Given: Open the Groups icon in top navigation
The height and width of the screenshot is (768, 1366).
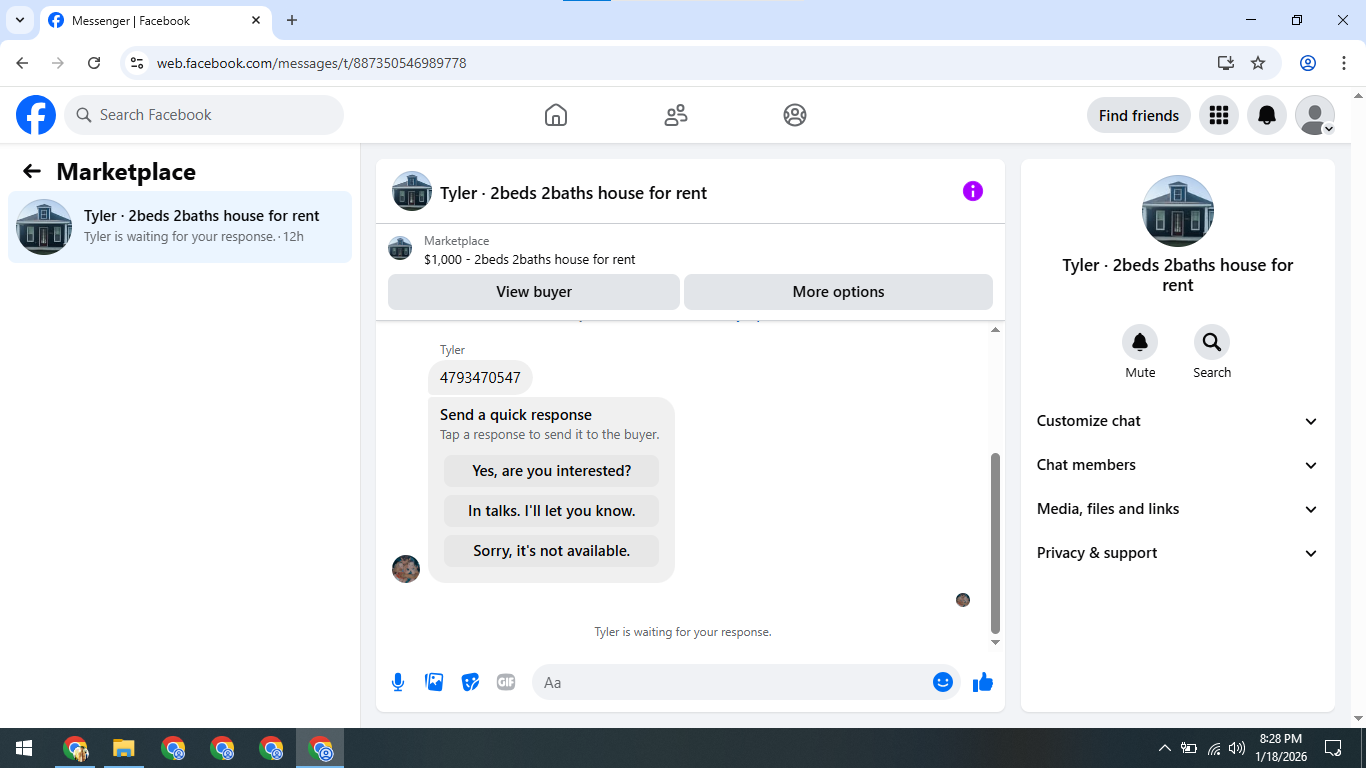Looking at the screenshot, I should [795, 115].
